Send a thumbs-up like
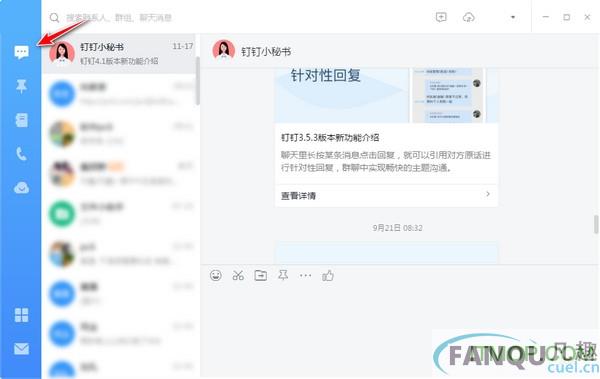This screenshot has width=600, height=379. pos(328,275)
